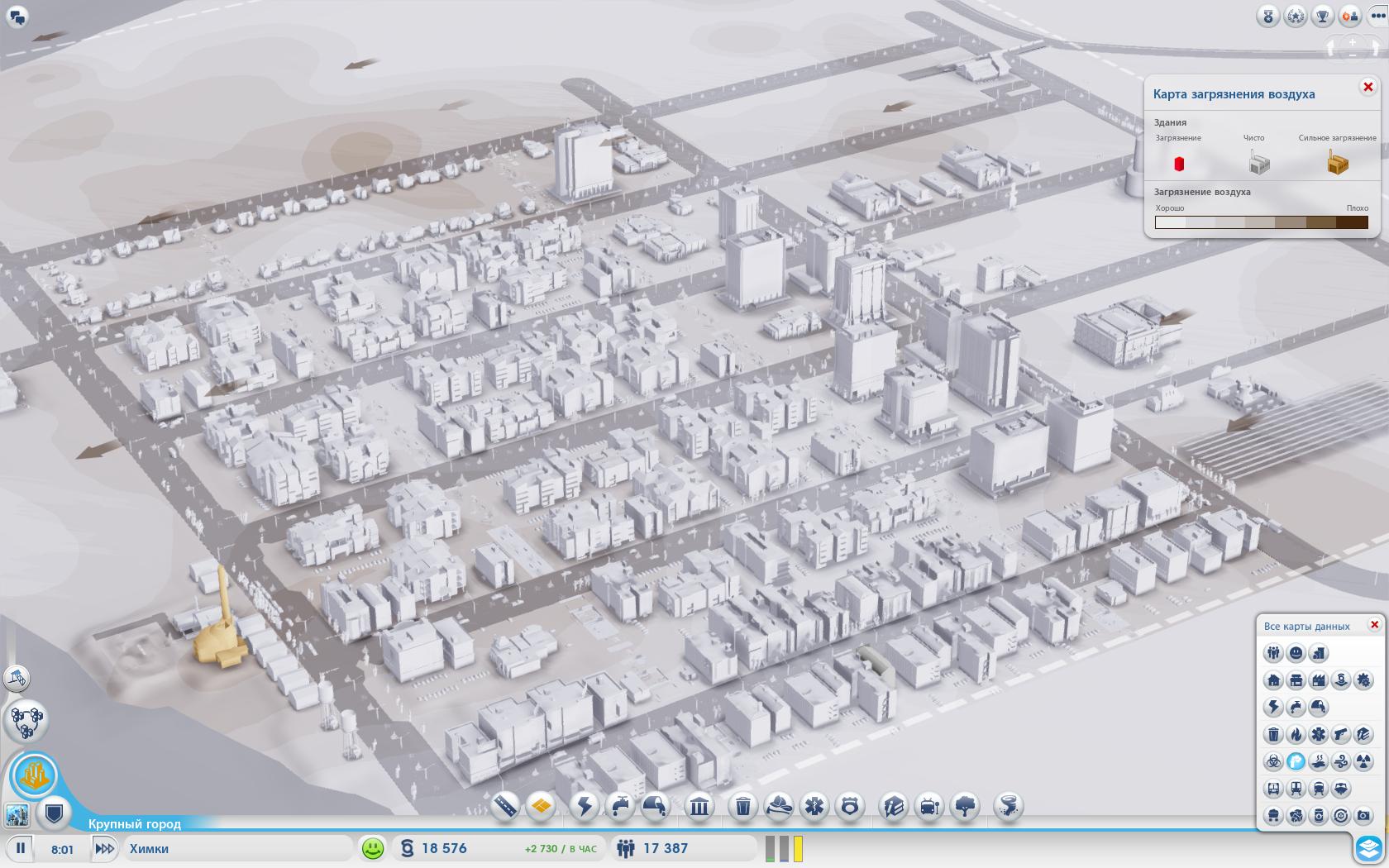Show the Germs biohazard data map
1389x868 pixels.
click(x=1273, y=761)
